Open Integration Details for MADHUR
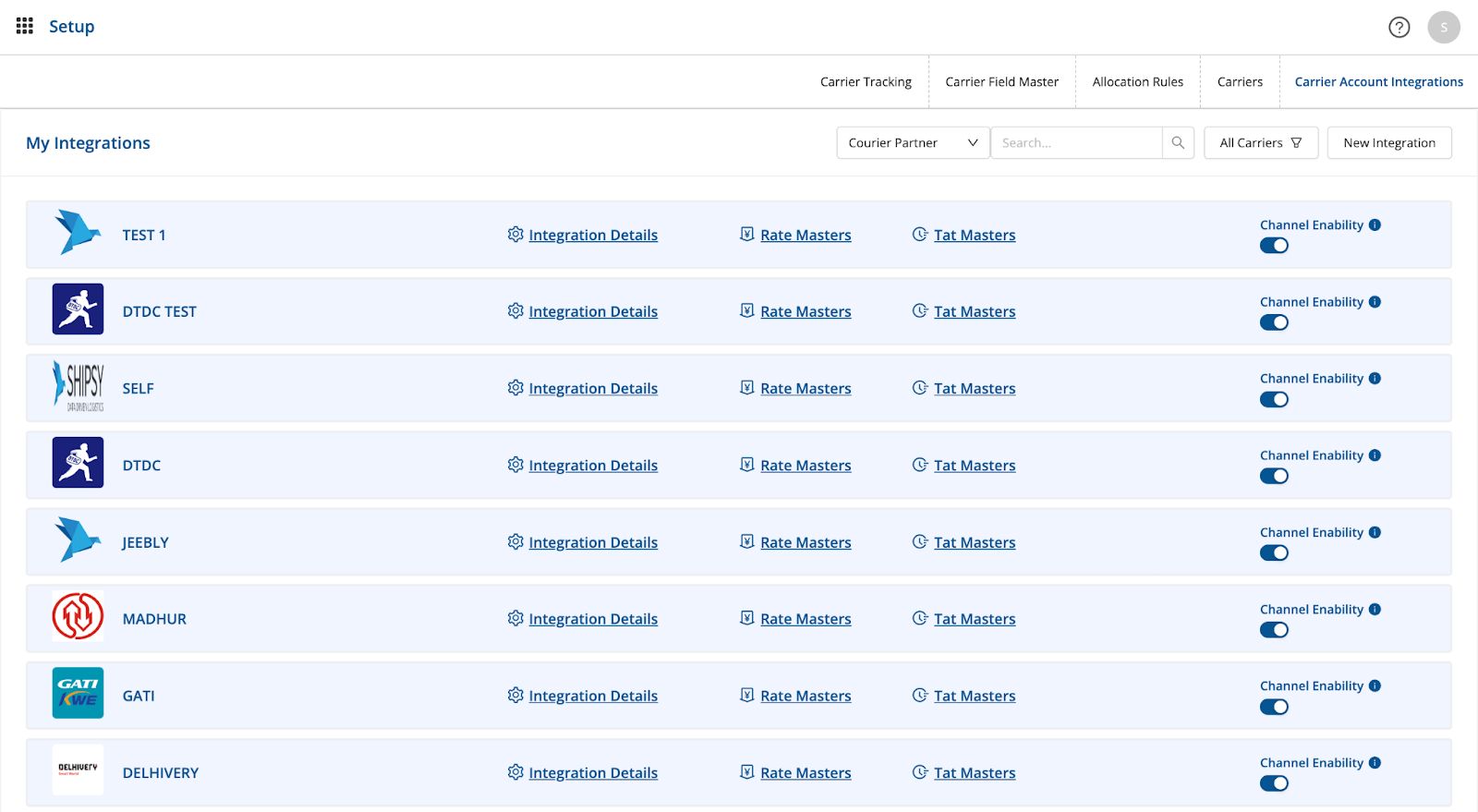The height and width of the screenshot is (812, 1478). coord(592,619)
